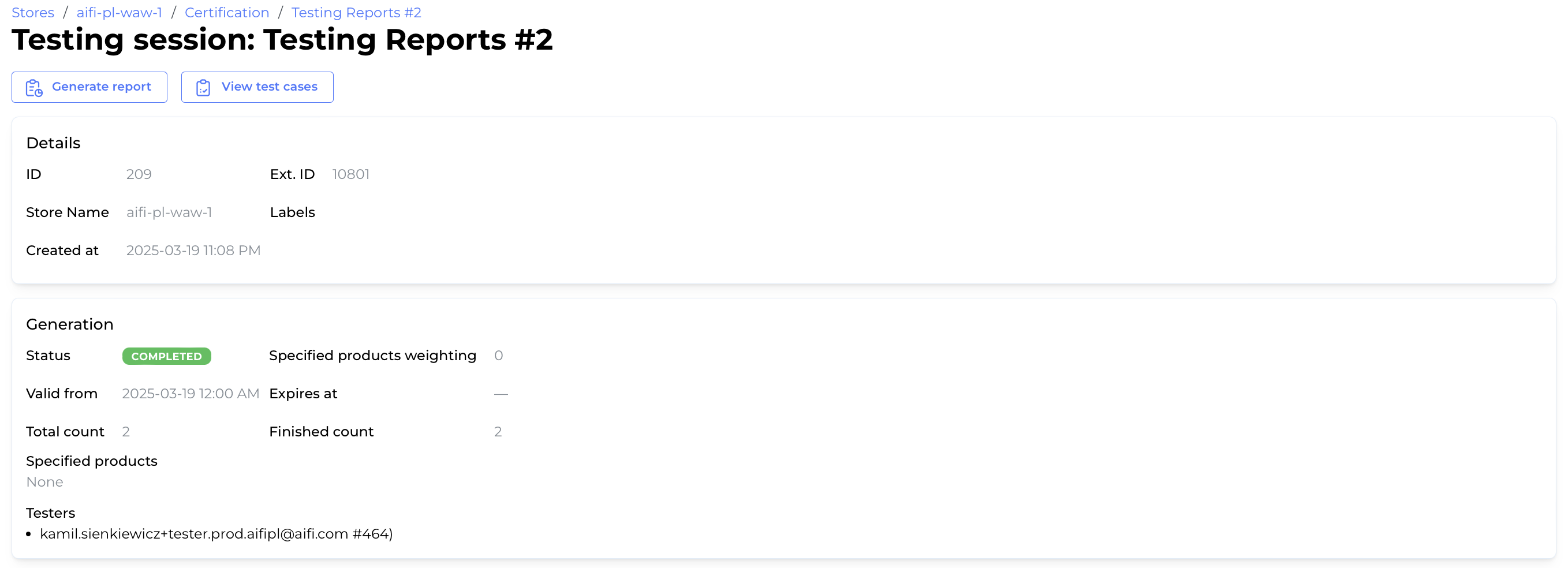Click the clipboard icon in Generate report

click(x=34, y=88)
